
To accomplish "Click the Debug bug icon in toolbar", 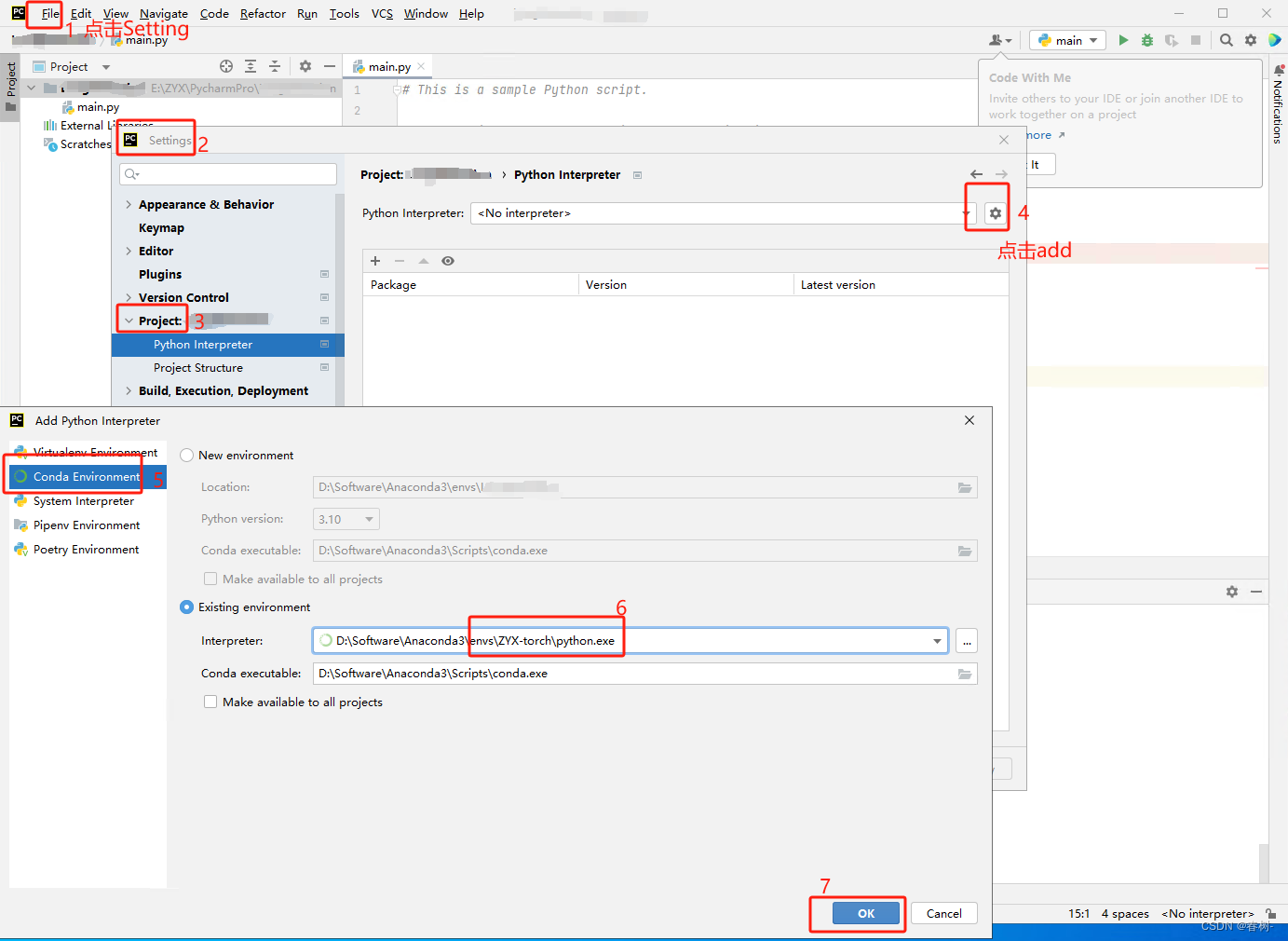I will point(1147,40).
